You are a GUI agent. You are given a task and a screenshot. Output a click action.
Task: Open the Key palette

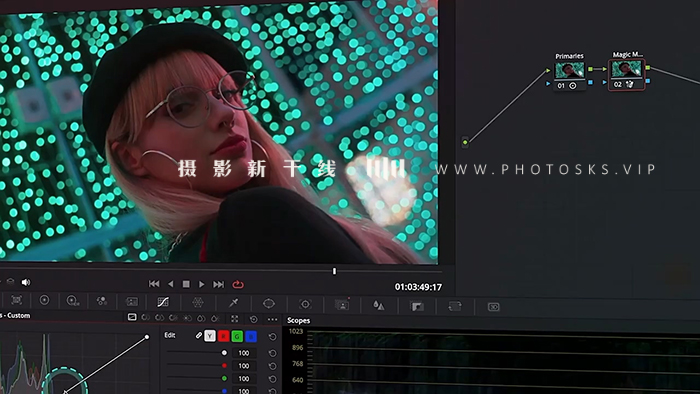(417, 307)
